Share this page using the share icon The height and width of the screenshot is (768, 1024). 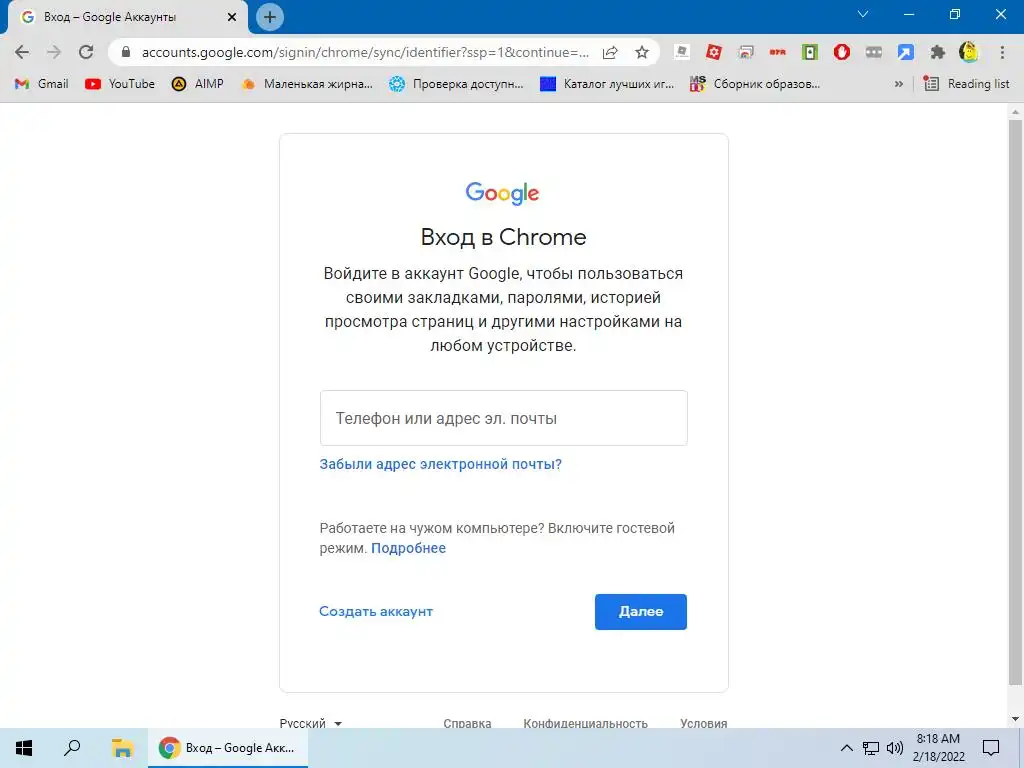coord(610,52)
